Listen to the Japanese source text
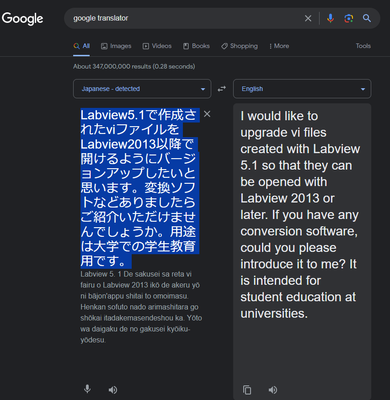Viewport: 390px width, 400px height. 113,390
